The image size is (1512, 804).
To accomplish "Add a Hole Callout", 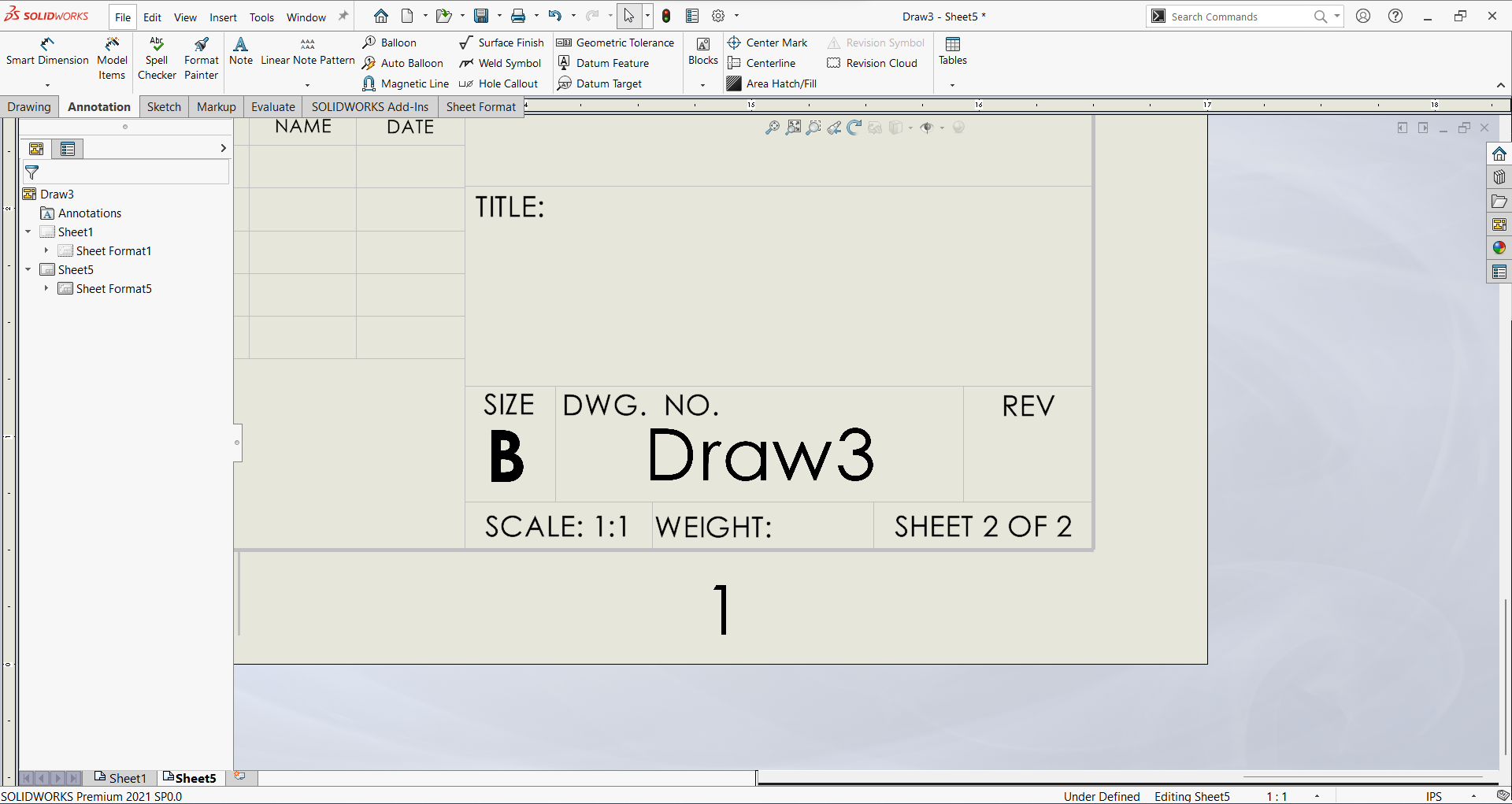I will (498, 83).
